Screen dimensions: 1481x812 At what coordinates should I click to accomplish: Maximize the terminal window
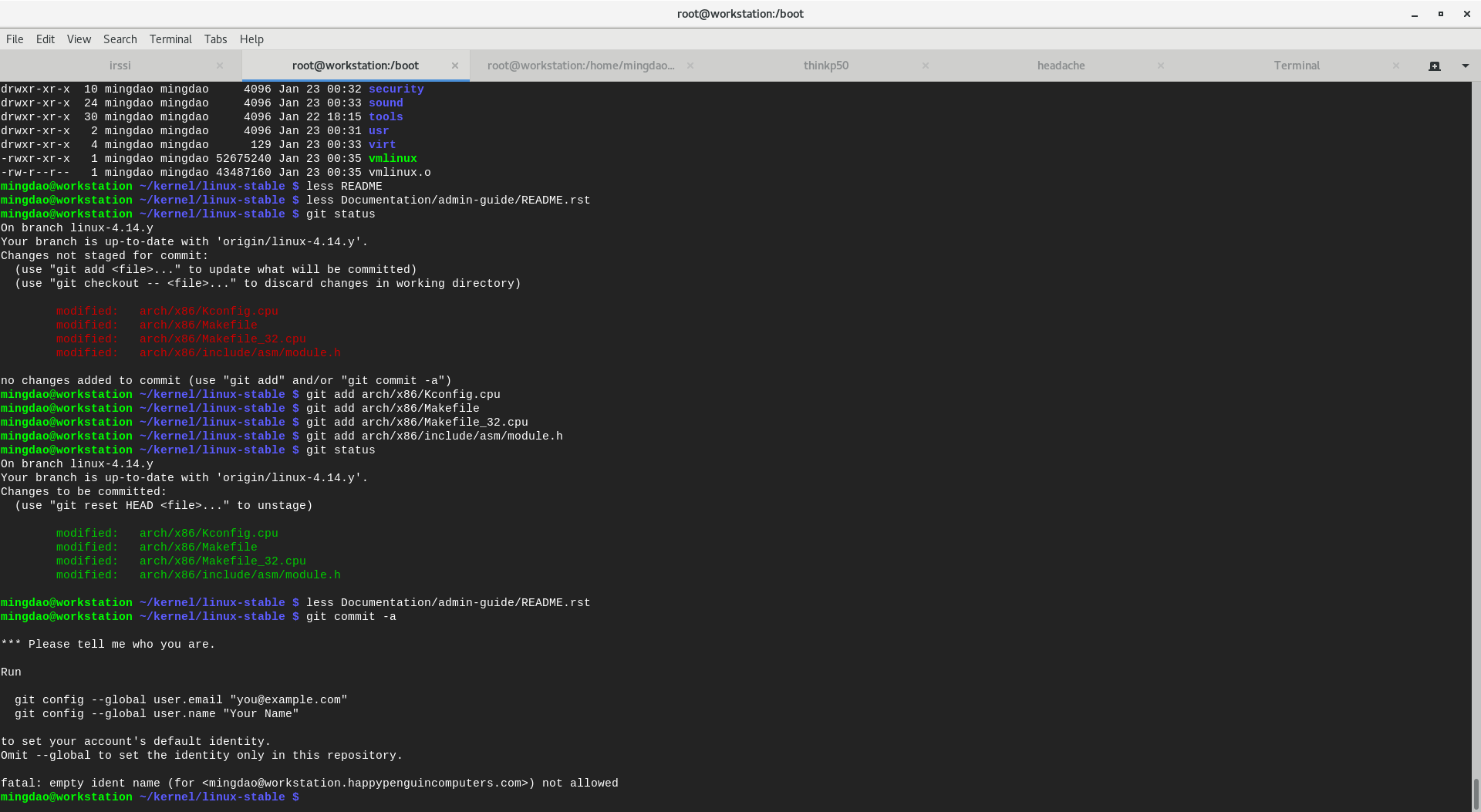[x=1440, y=14]
